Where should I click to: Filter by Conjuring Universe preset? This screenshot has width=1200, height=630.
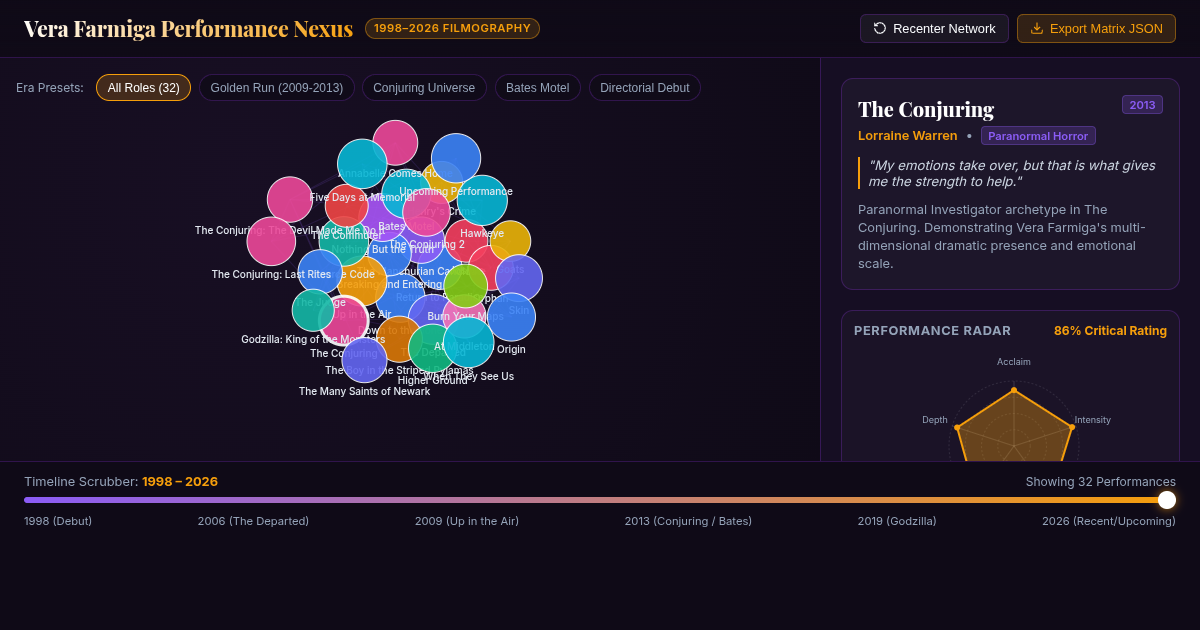tap(424, 88)
